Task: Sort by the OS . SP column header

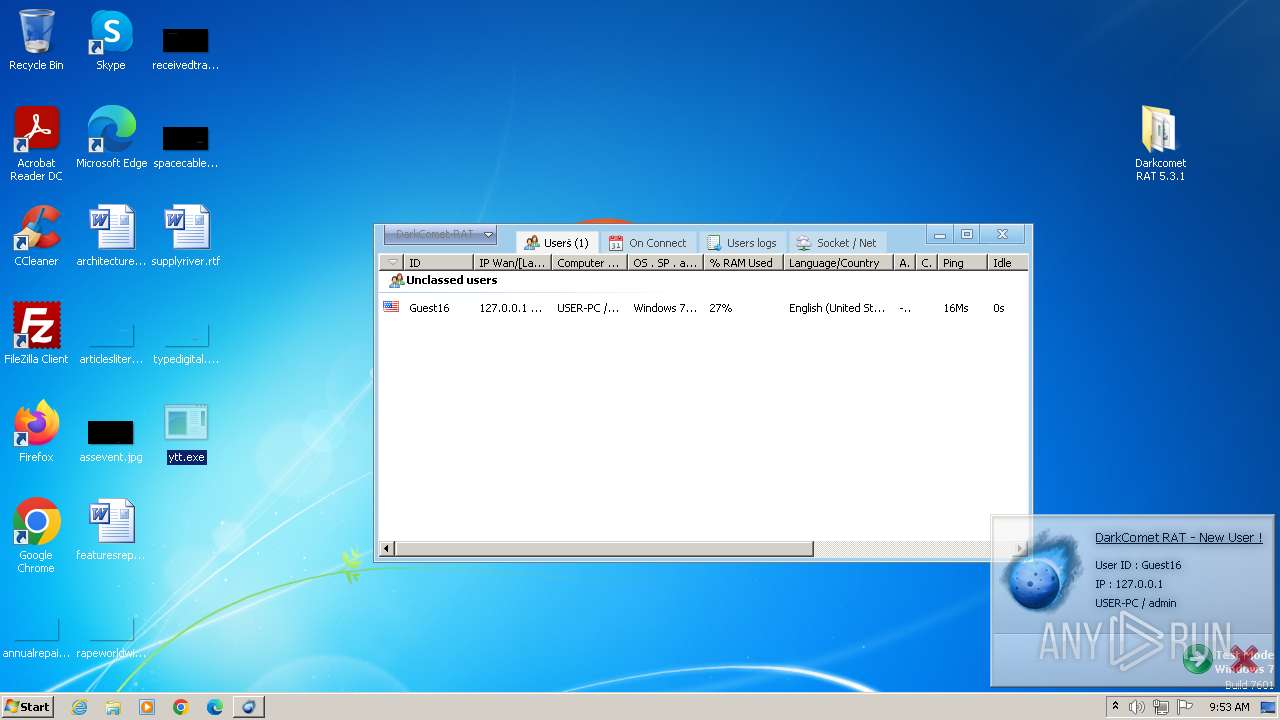Action: pyautogui.click(x=665, y=263)
